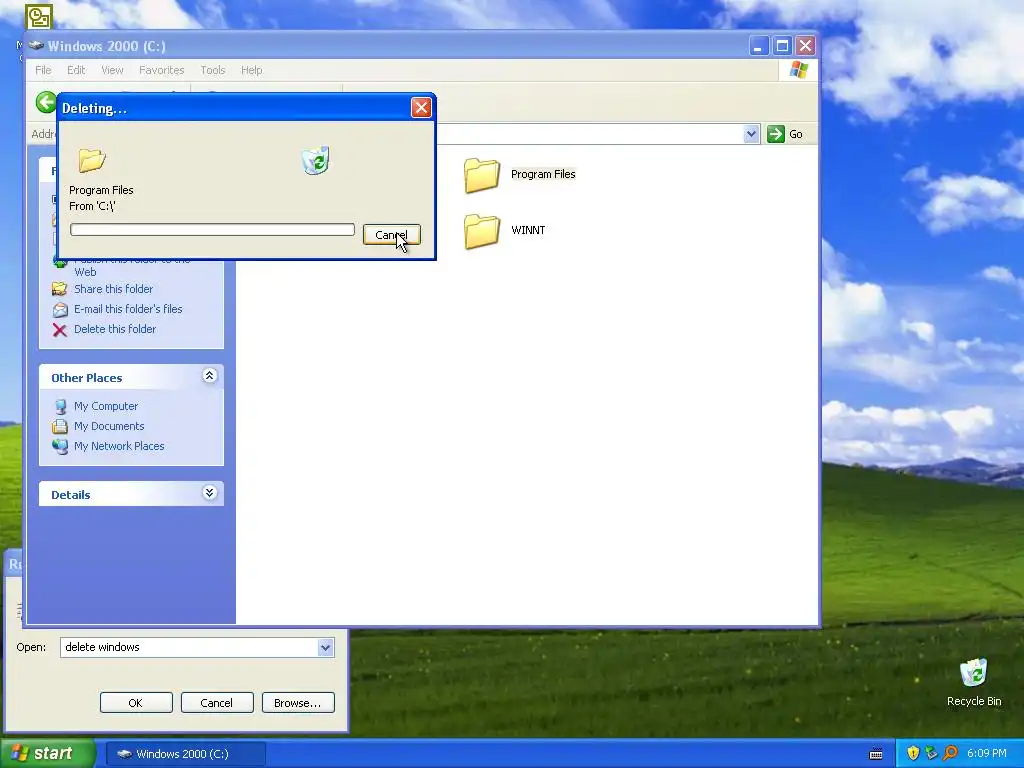
Task: Click the recycle bin icon in Deleting dialog
Action: pyautogui.click(x=316, y=160)
